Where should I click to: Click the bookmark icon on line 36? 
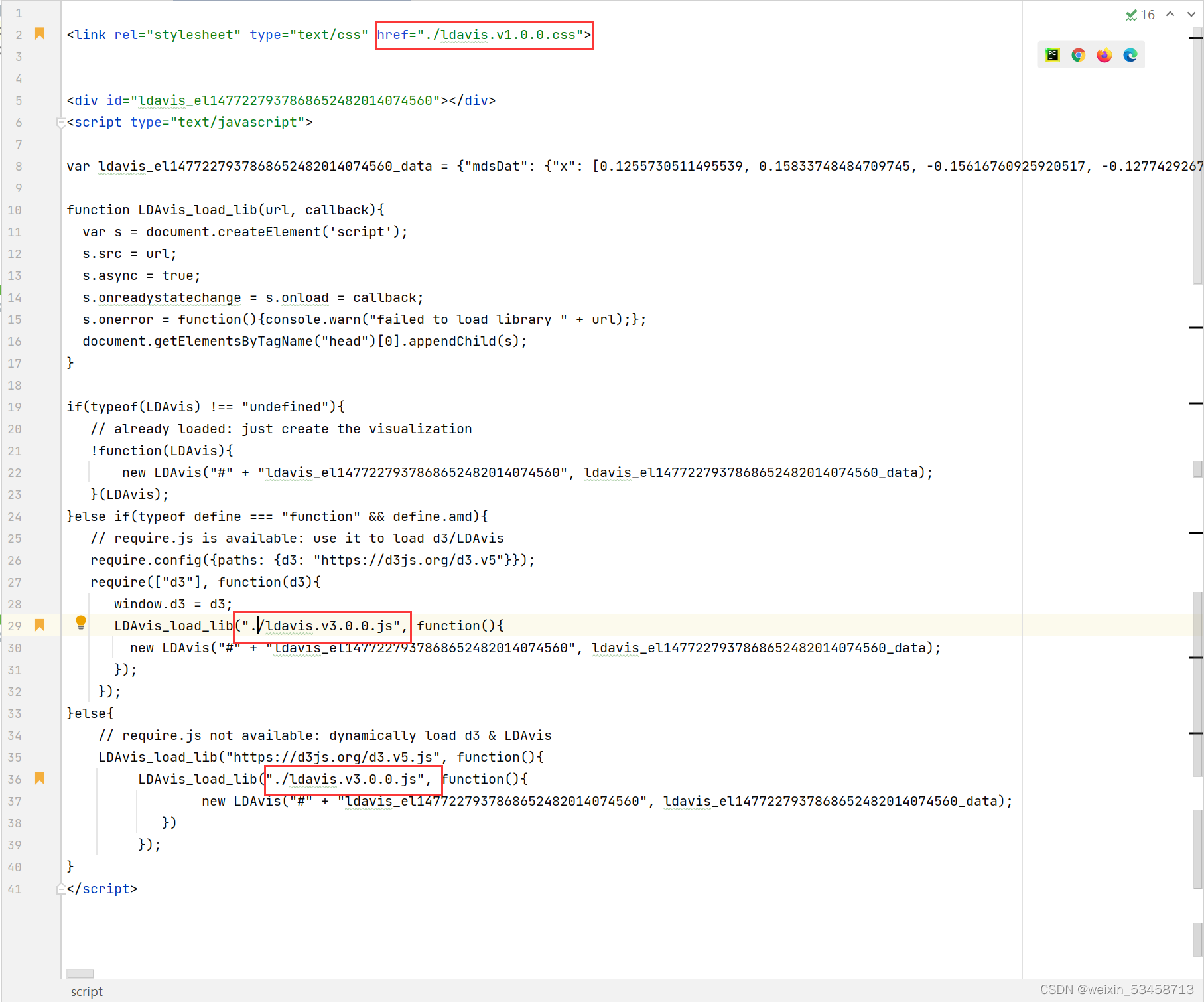(40, 778)
